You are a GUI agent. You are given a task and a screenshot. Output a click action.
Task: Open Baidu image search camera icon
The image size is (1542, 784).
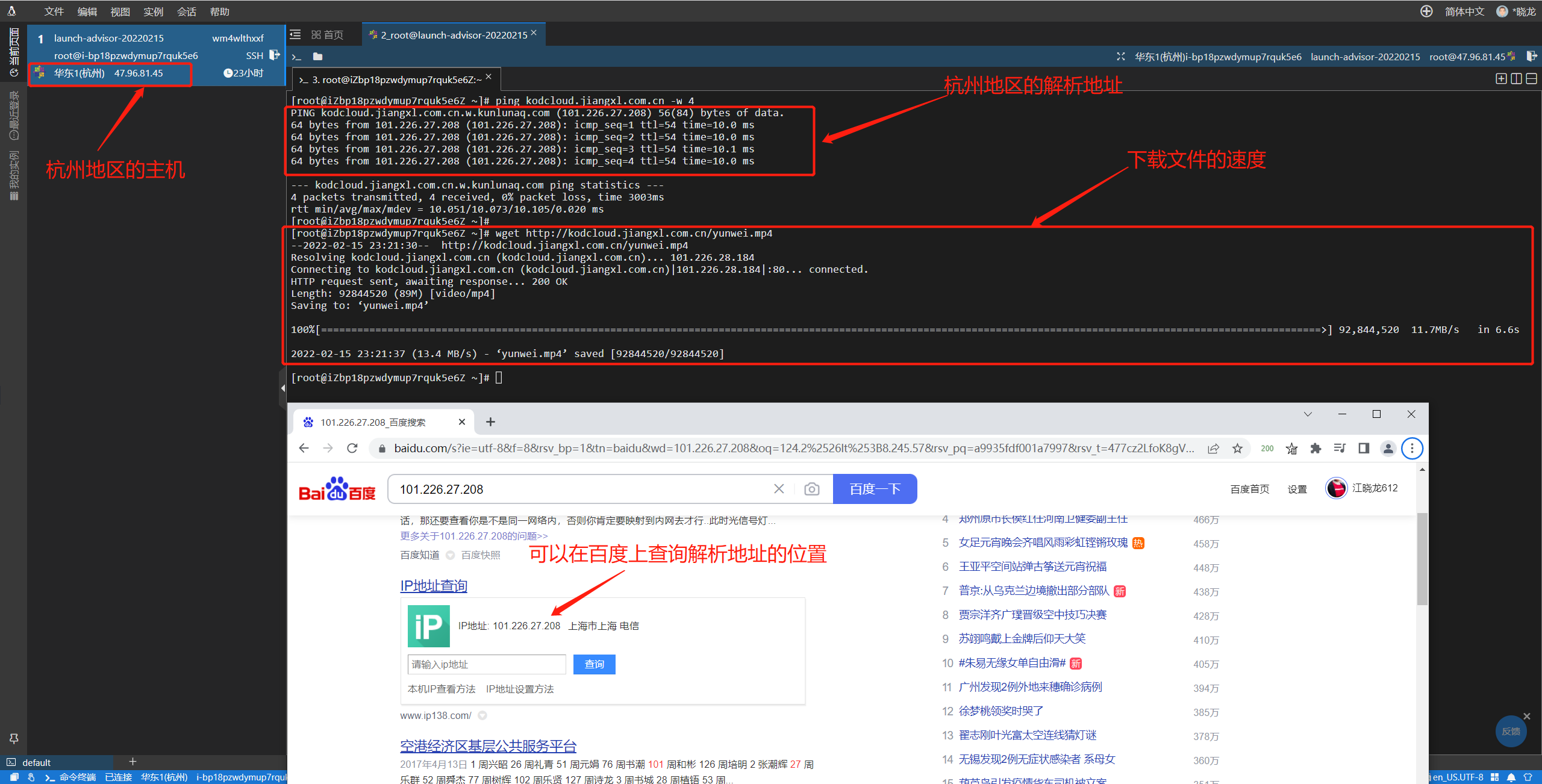click(x=812, y=489)
